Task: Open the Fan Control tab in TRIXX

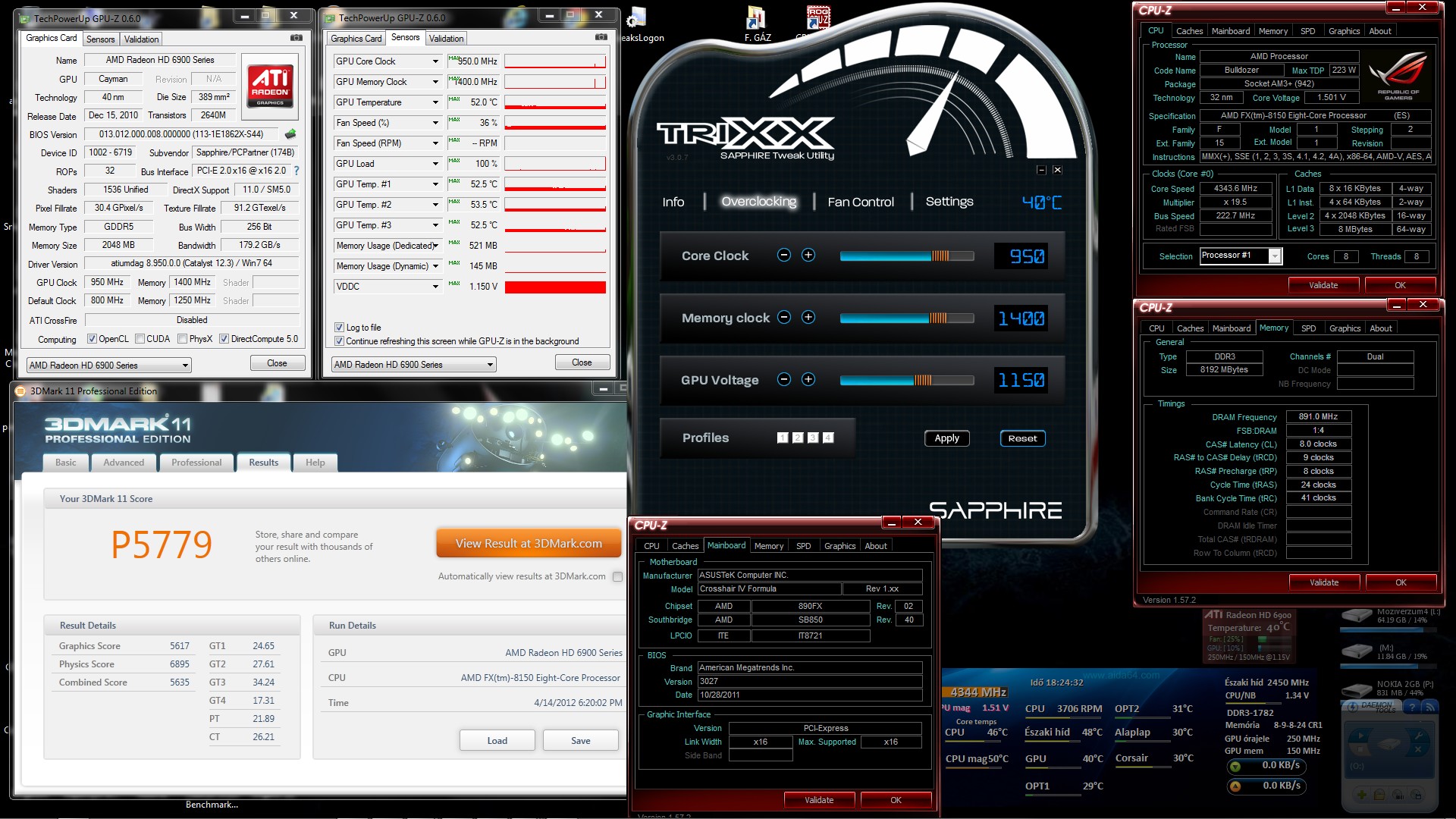Action: tap(861, 202)
